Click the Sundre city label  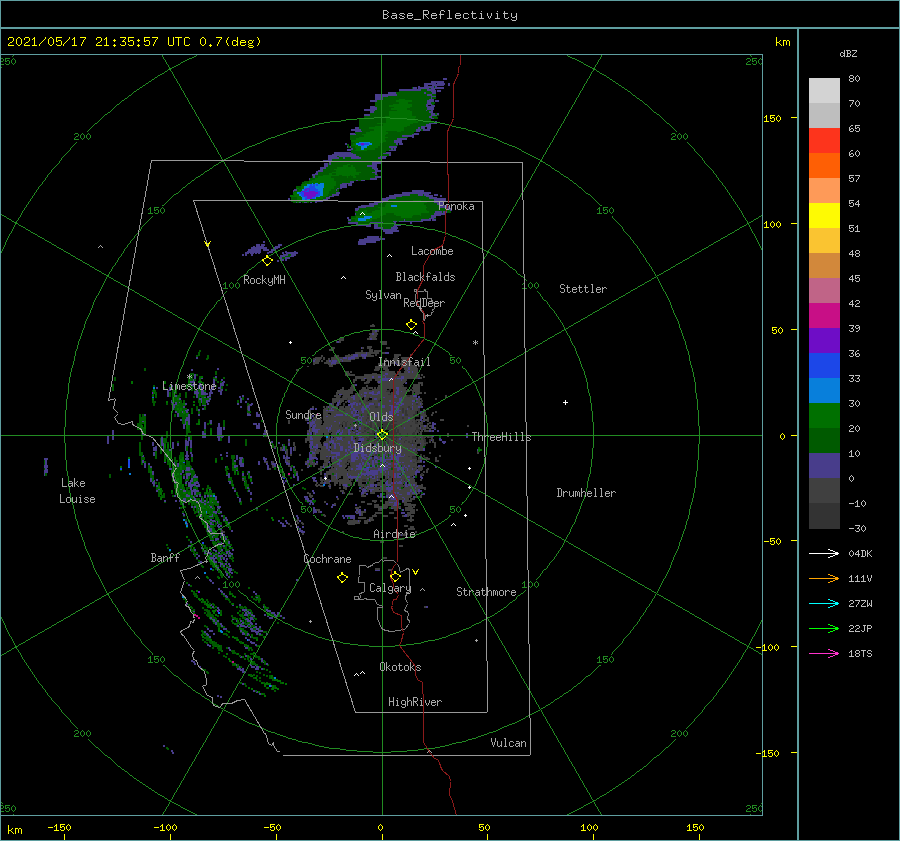click(303, 414)
